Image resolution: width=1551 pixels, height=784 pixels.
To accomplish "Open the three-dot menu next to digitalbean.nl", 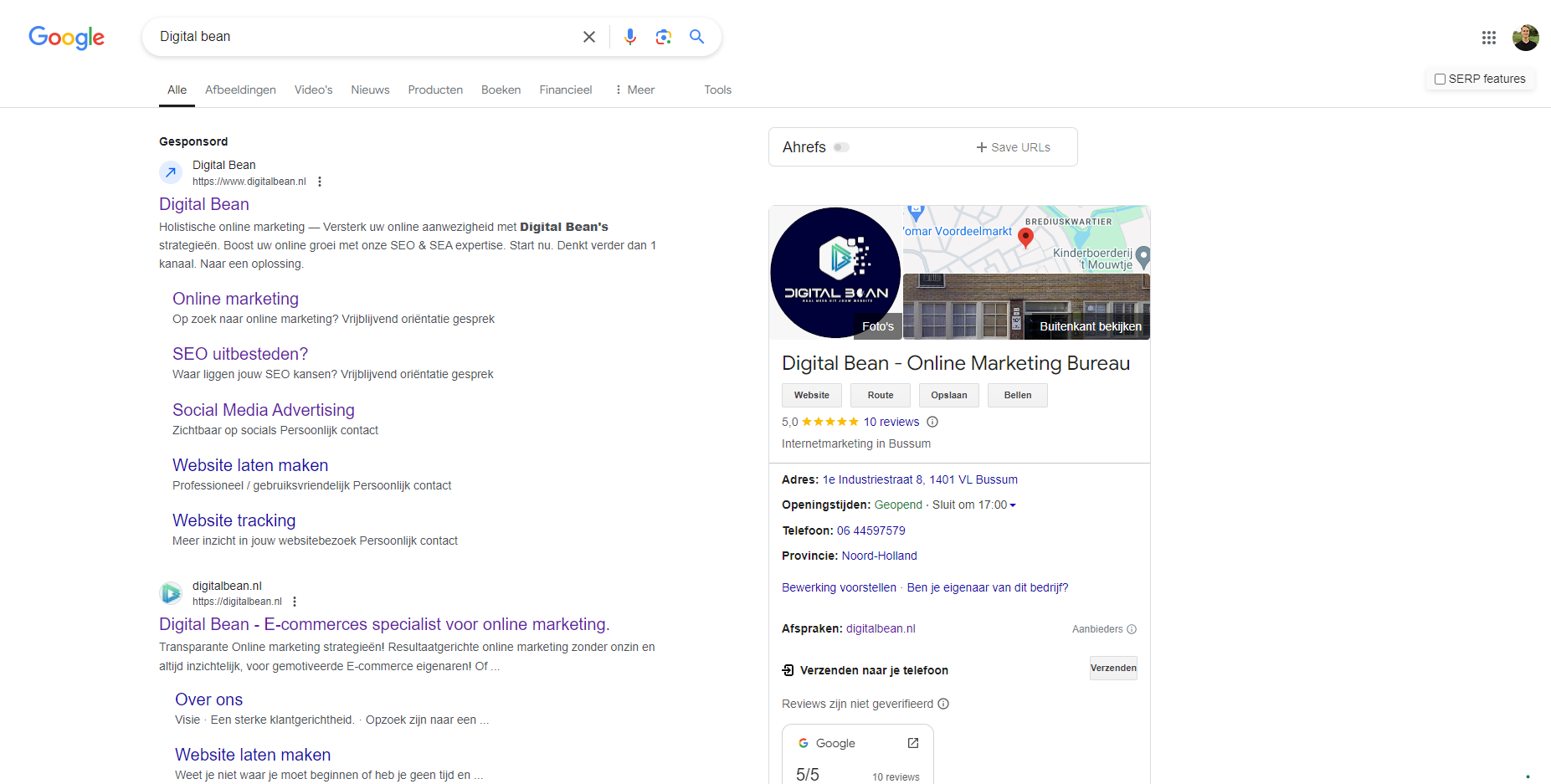I will (x=294, y=602).
